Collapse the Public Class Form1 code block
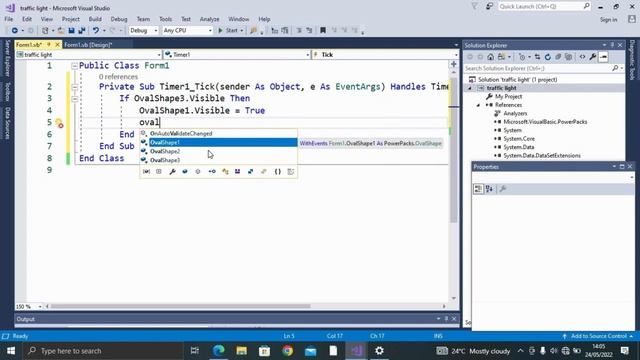 [74, 66]
